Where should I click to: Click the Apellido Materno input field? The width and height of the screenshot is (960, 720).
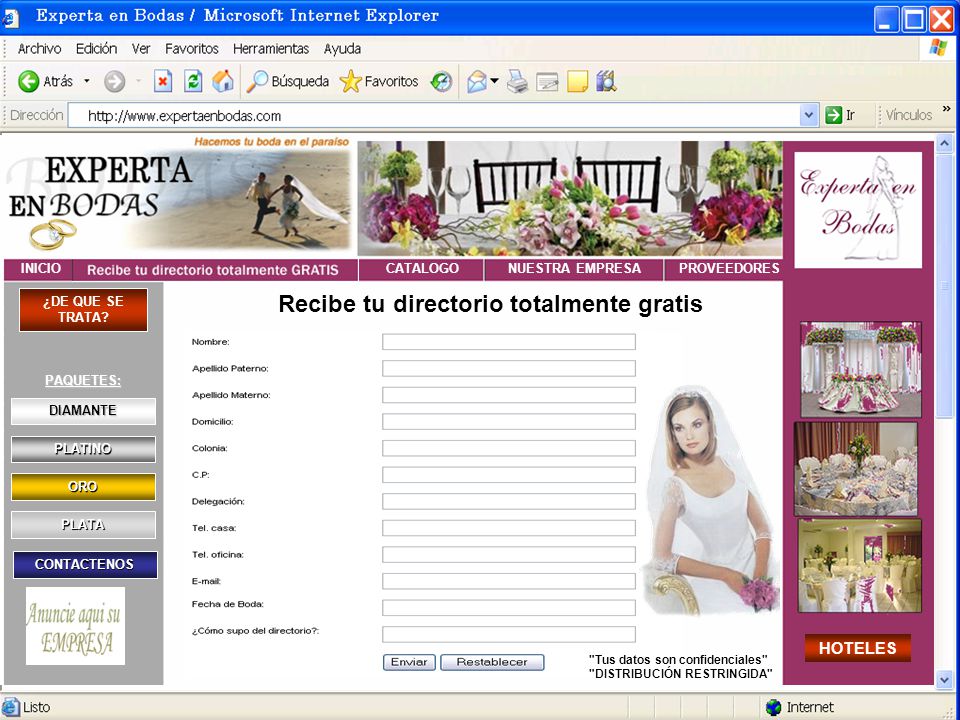pos(509,395)
